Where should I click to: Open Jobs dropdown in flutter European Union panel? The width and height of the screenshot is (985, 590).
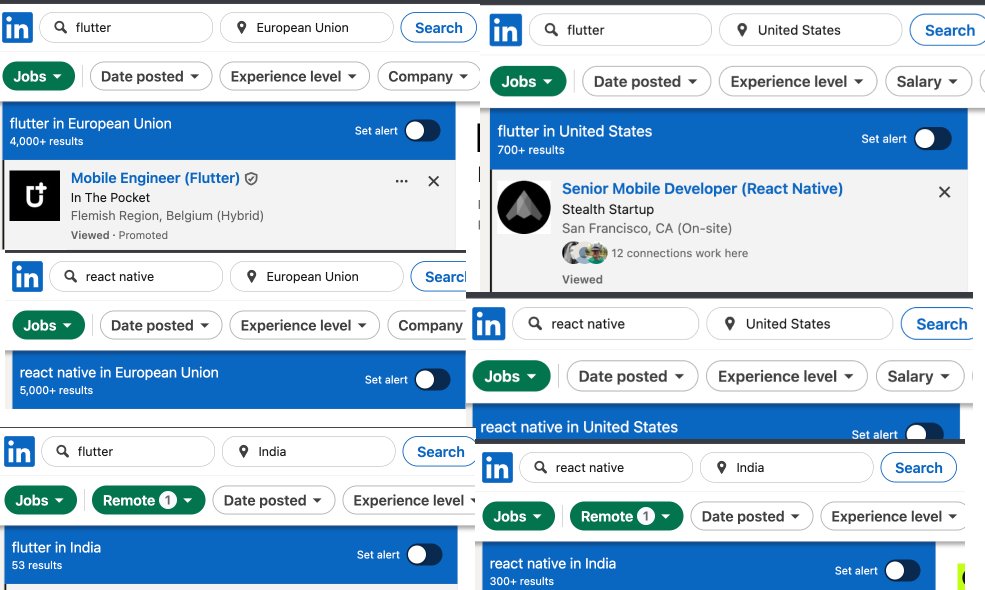click(x=38, y=77)
